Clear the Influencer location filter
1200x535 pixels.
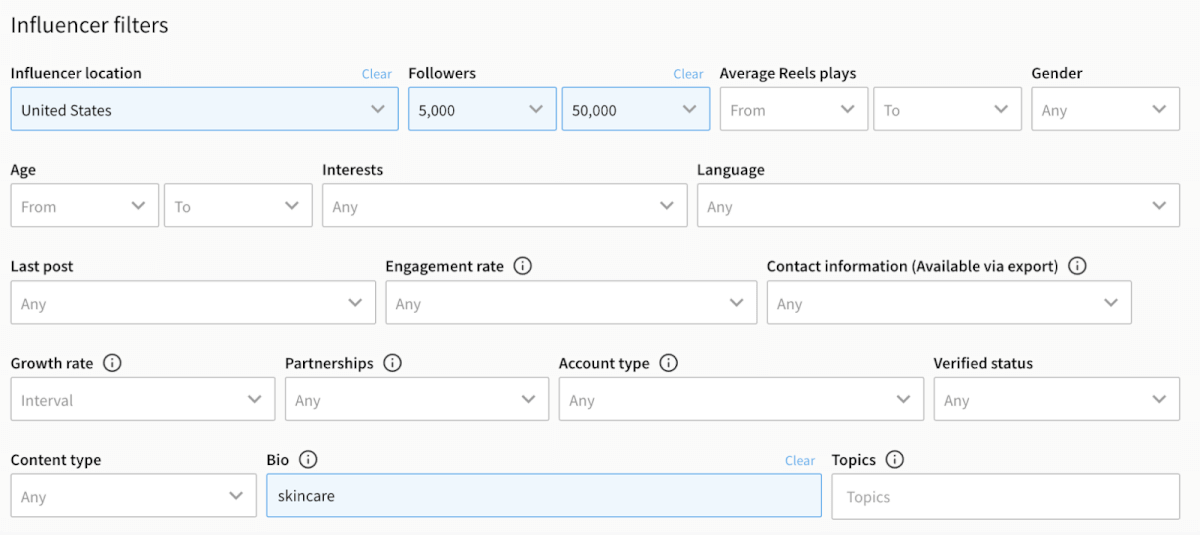pos(377,74)
